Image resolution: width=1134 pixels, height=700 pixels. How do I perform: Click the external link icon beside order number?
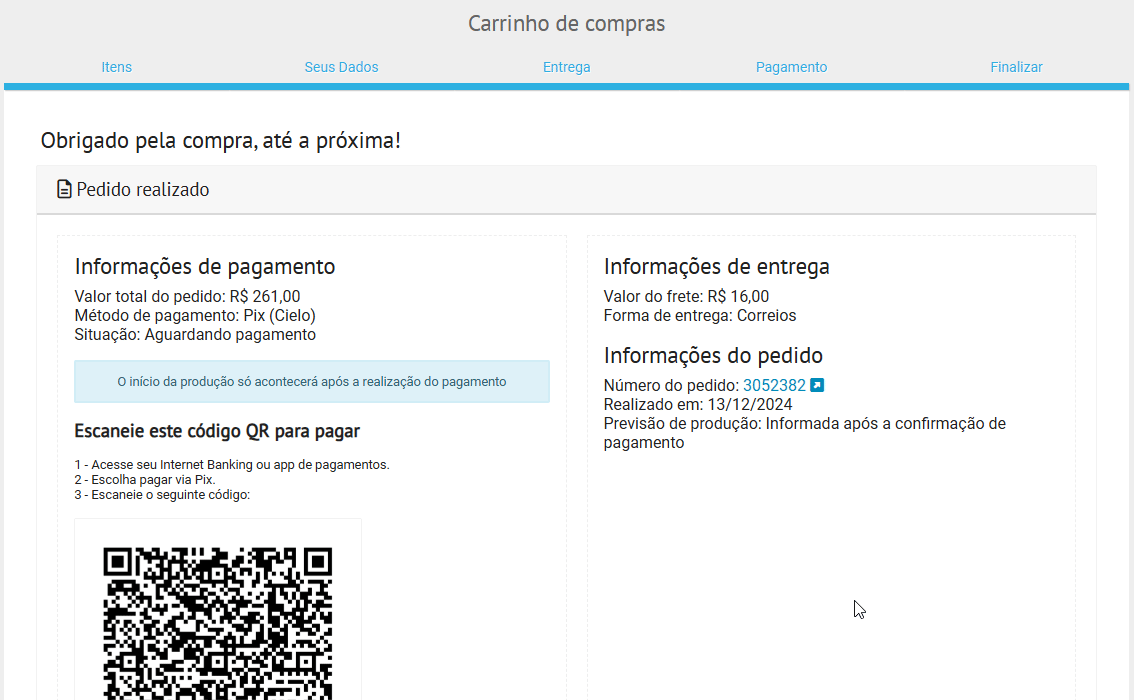(817, 385)
